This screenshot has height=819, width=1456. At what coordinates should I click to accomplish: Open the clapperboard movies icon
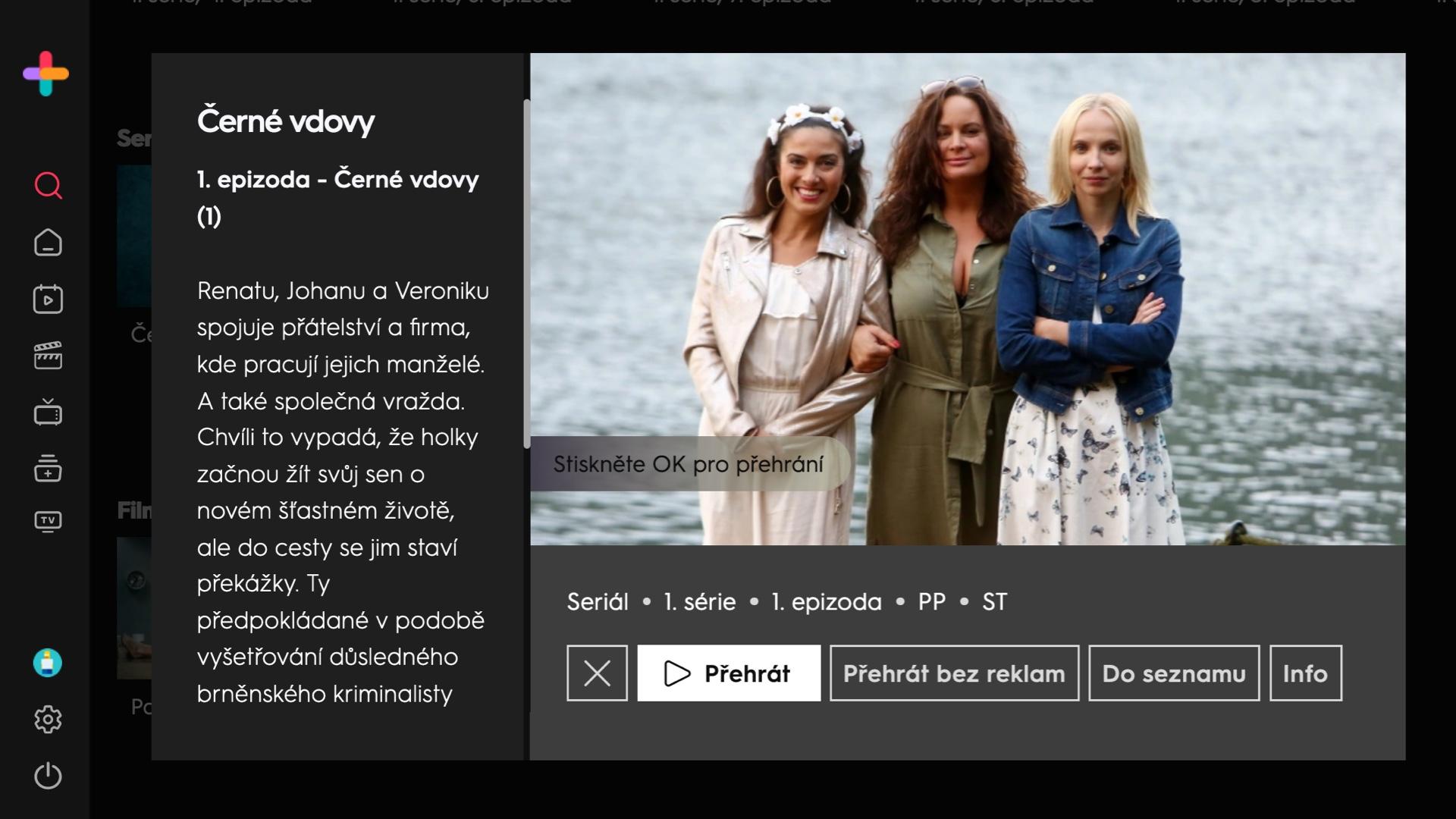click(x=48, y=356)
